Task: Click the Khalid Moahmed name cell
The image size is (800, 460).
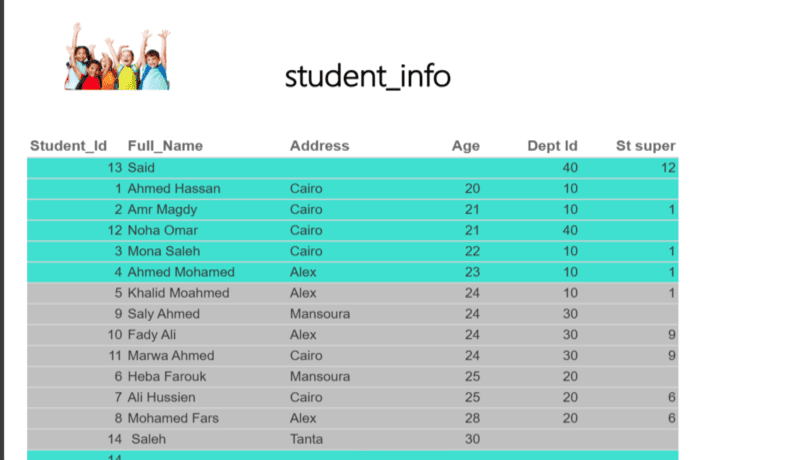Action: pyautogui.click(x=178, y=293)
